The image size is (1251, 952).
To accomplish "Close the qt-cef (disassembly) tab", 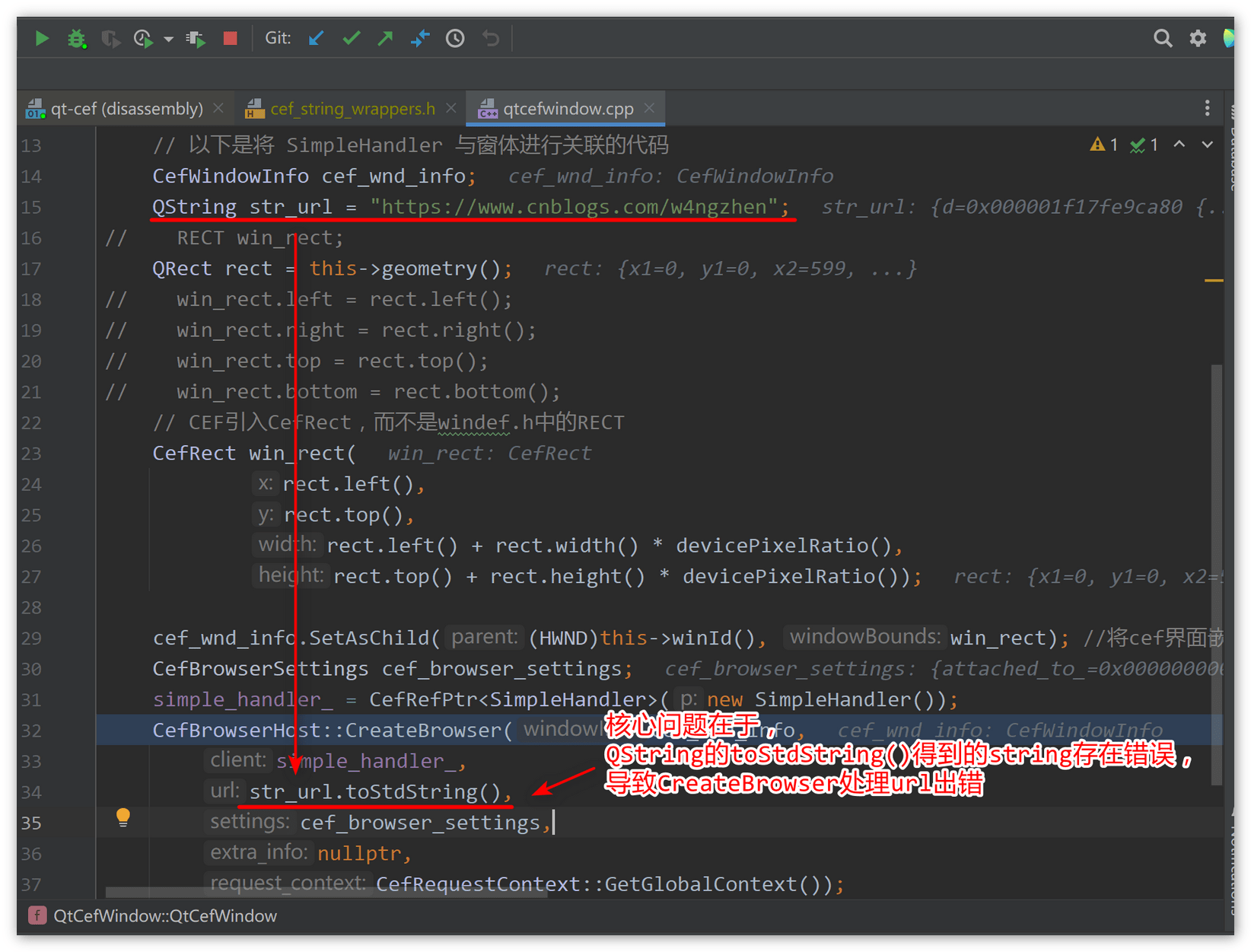I will click(x=218, y=109).
